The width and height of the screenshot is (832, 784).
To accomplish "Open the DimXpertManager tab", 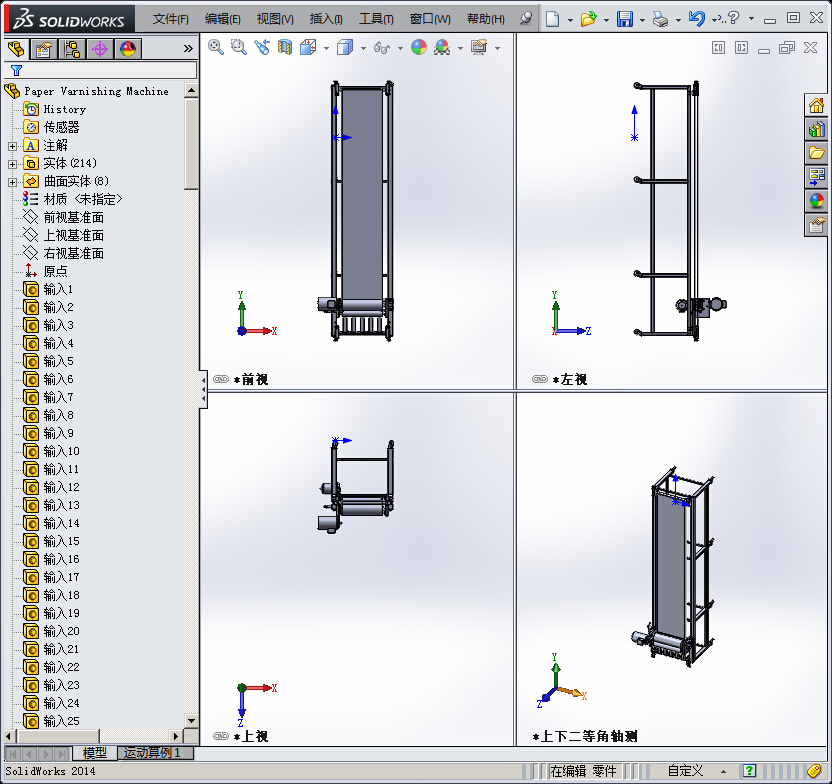I will click(100, 49).
